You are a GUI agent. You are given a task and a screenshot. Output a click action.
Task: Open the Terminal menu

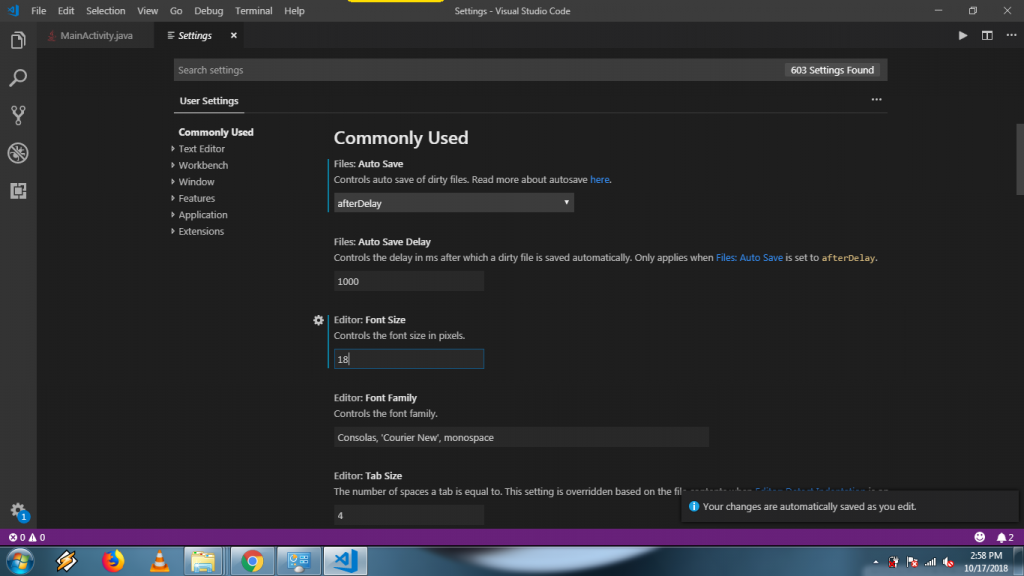pyautogui.click(x=253, y=11)
